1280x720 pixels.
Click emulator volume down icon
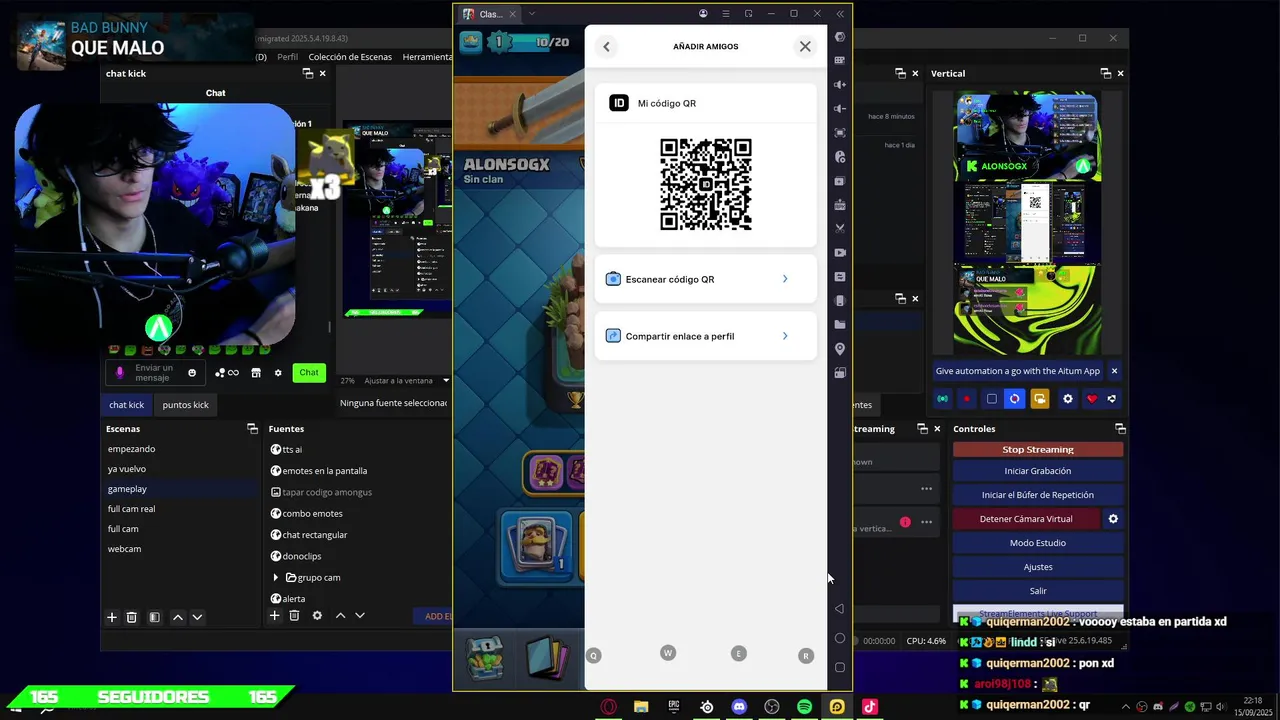tap(840, 109)
